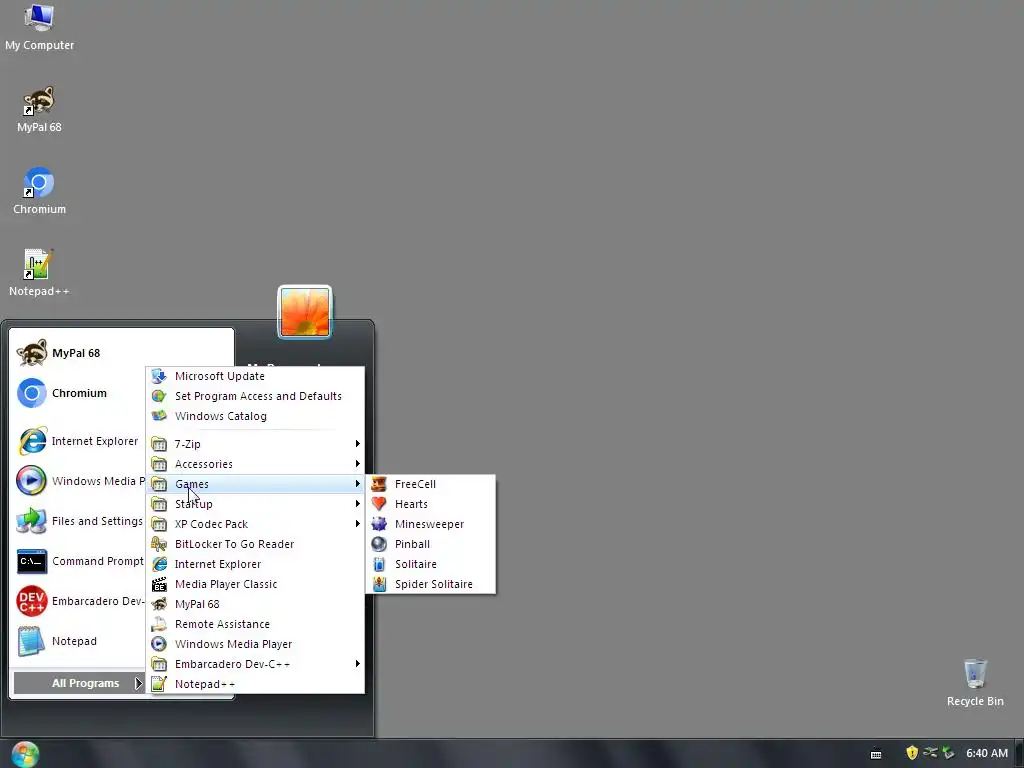Viewport: 1024px width, 768px height.
Task: Expand the Startup submenu arrow
Action: (357, 504)
